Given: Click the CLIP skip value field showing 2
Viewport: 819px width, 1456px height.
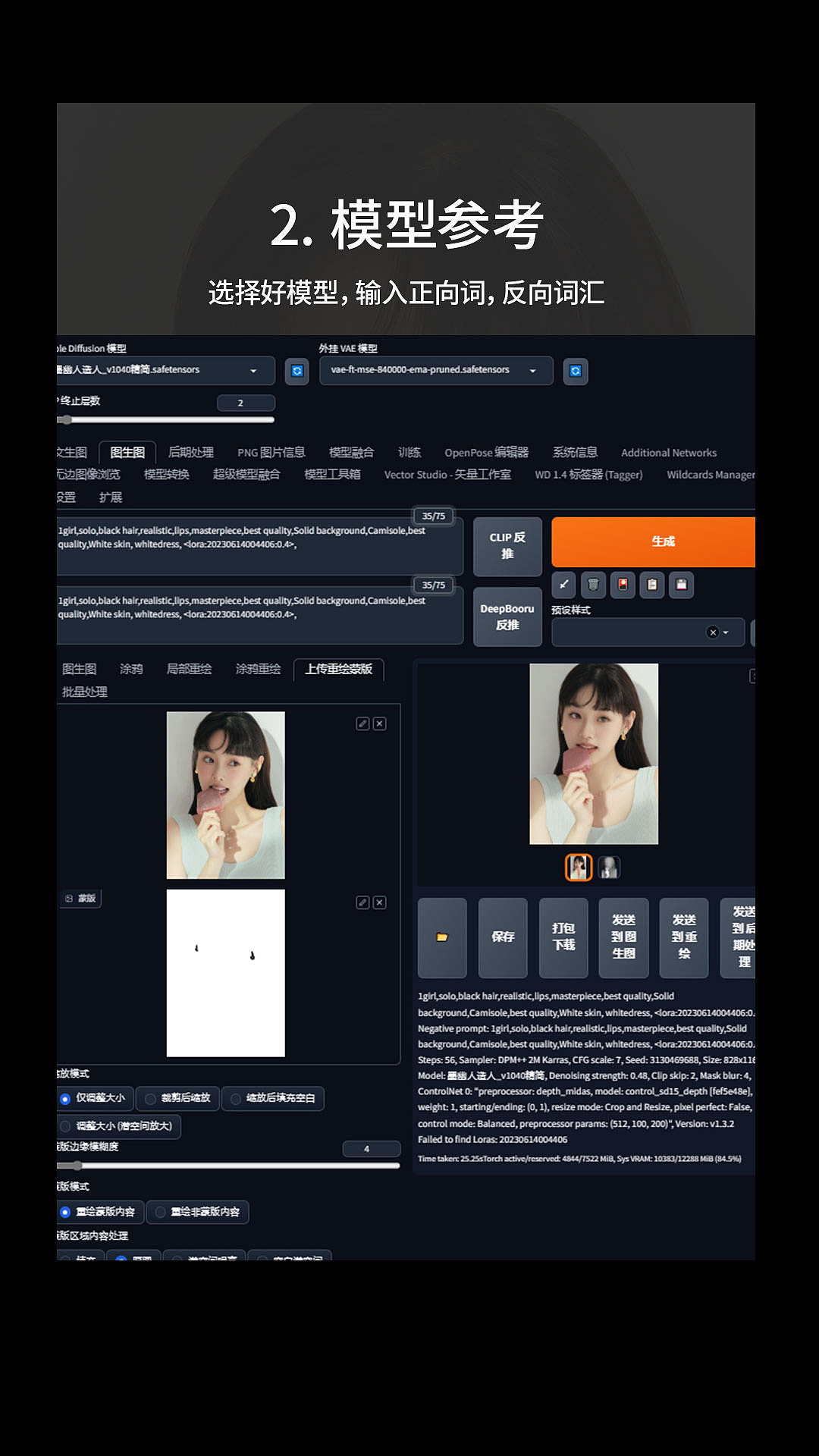Looking at the screenshot, I should (x=246, y=403).
